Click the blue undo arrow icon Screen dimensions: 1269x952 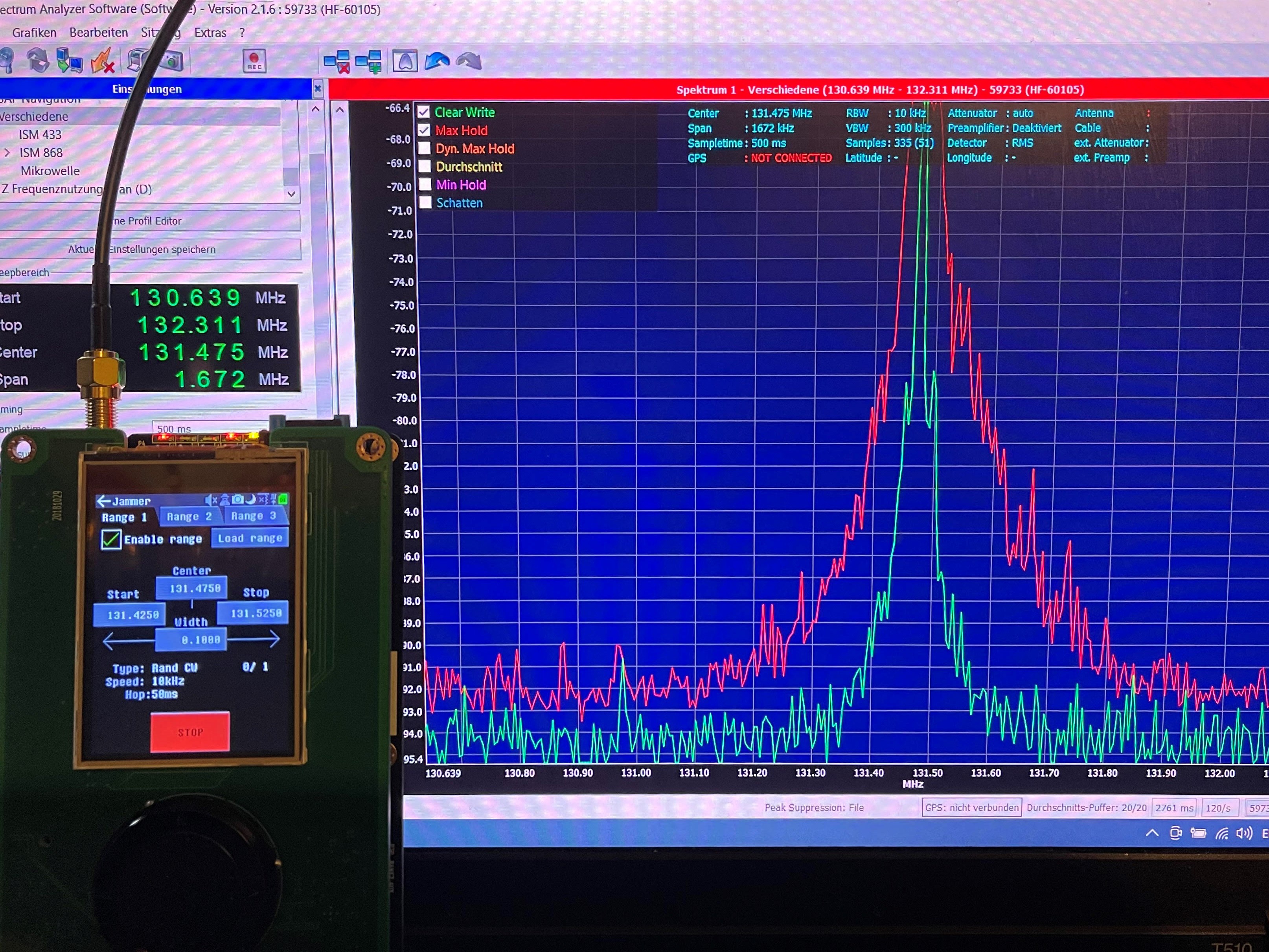(x=437, y=61)
